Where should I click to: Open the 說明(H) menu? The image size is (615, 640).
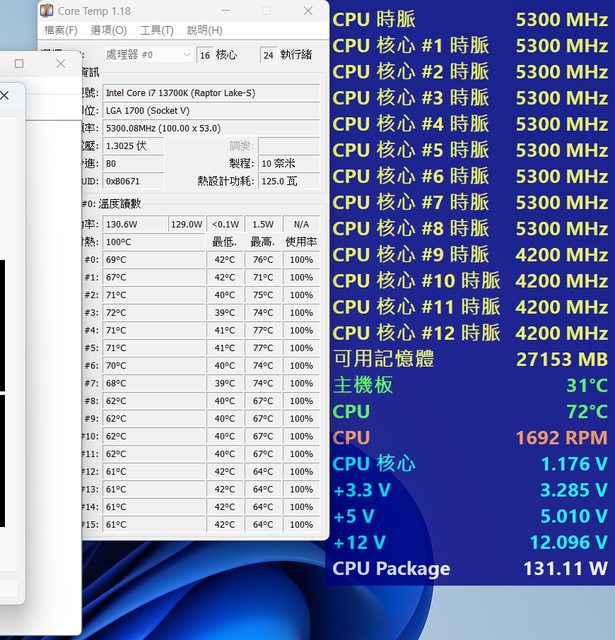pos(204,30)
